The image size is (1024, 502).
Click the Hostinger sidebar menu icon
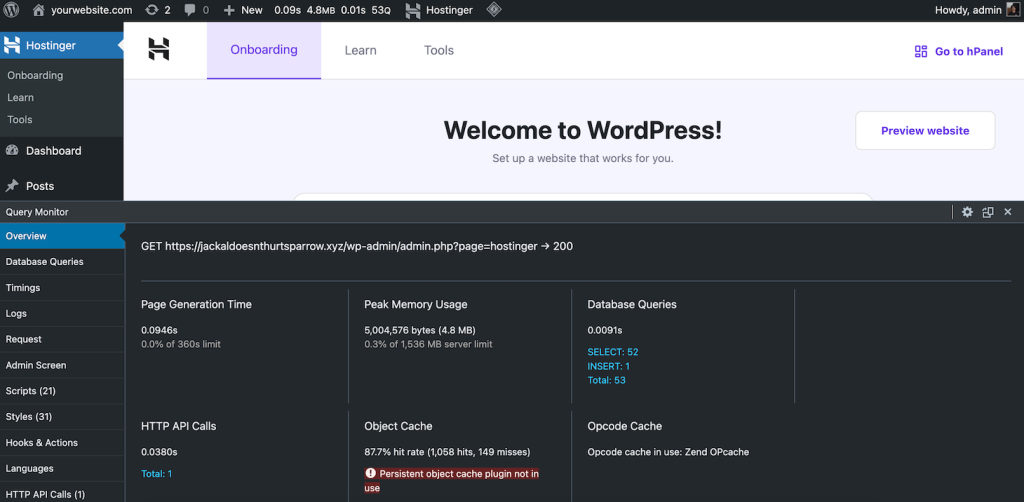[11, 45]
